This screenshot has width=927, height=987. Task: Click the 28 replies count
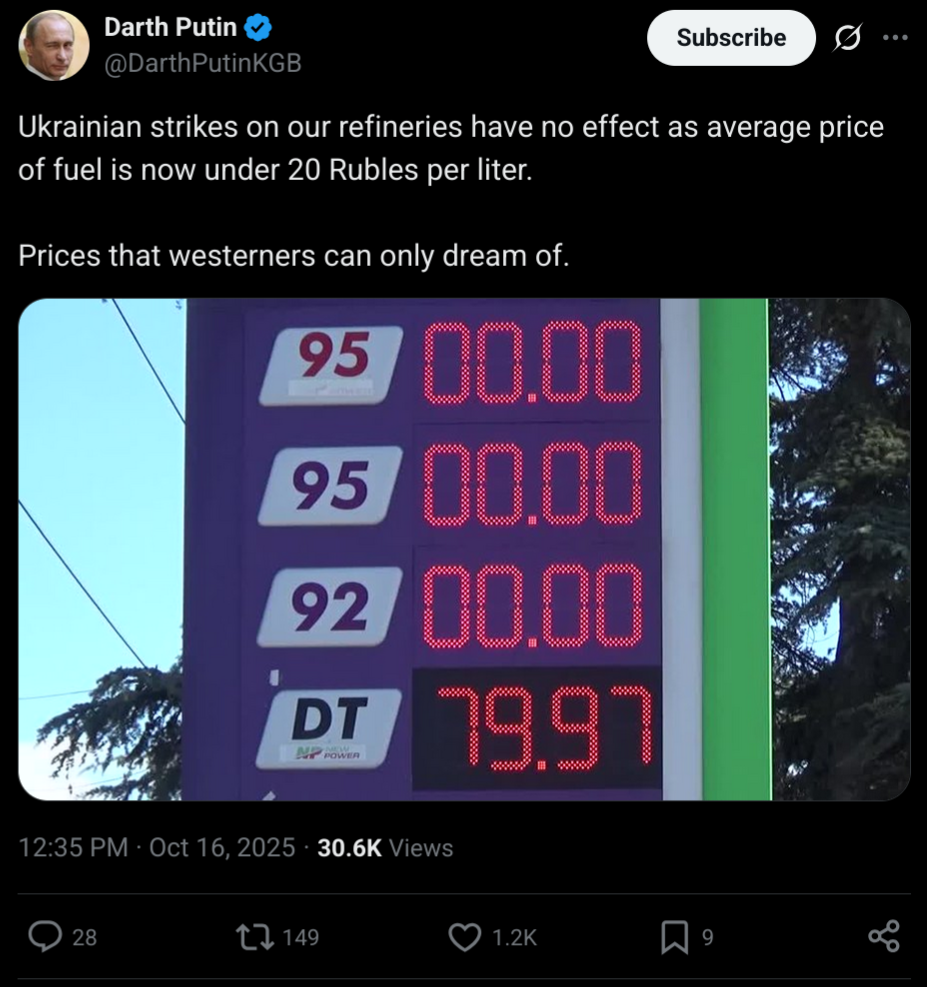pos(86,937)
